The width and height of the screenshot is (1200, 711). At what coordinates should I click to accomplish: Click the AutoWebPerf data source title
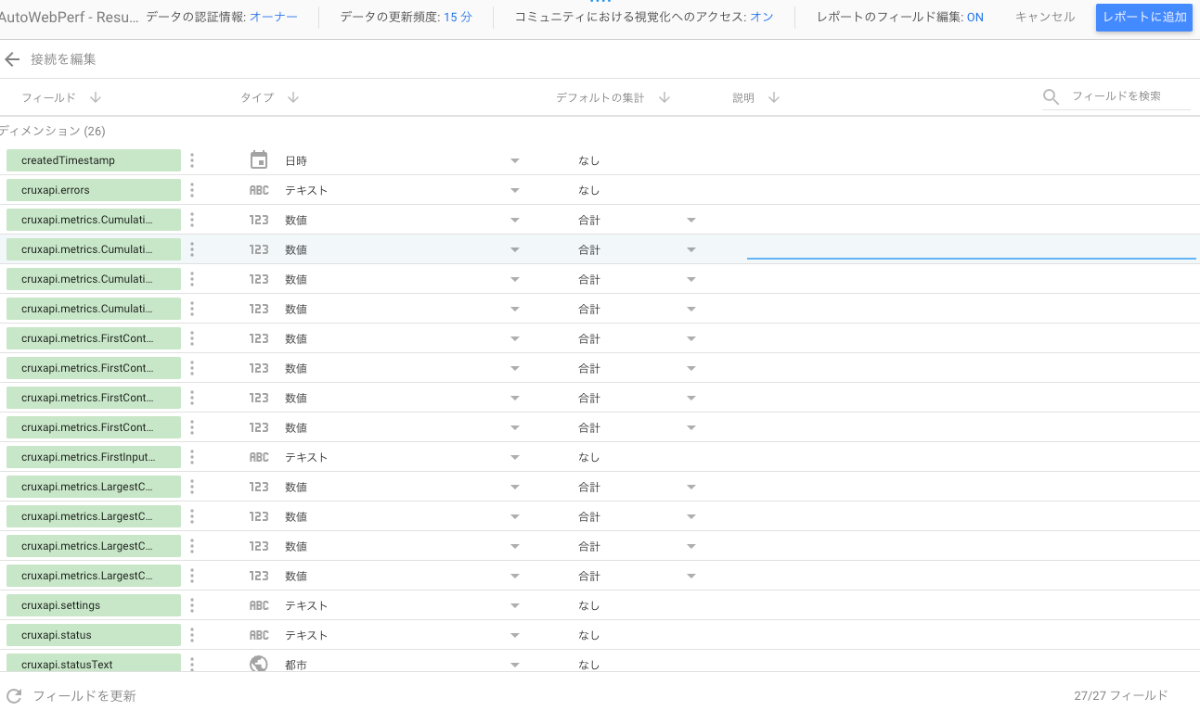click(69, 17)
